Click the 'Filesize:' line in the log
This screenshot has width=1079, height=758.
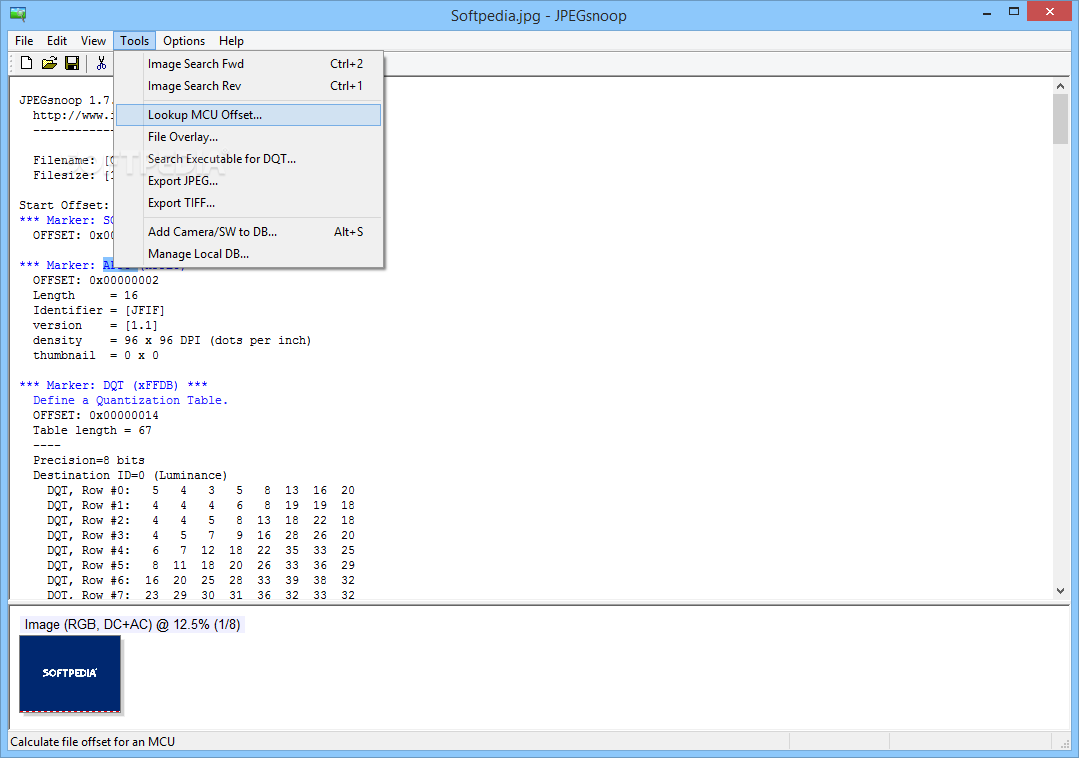pos(73,175)
